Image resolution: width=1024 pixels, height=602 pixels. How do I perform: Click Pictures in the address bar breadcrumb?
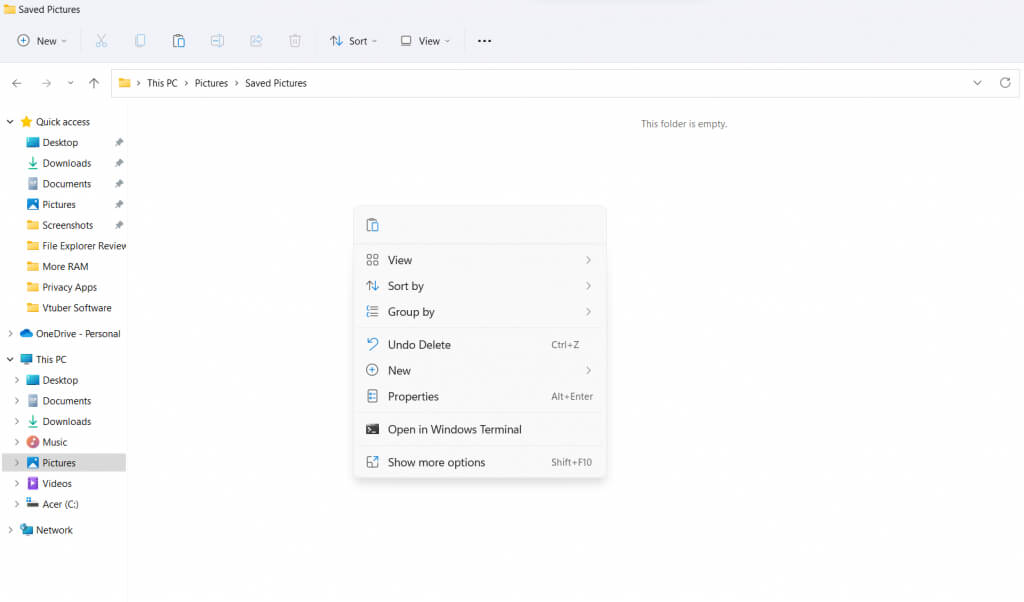211,83
